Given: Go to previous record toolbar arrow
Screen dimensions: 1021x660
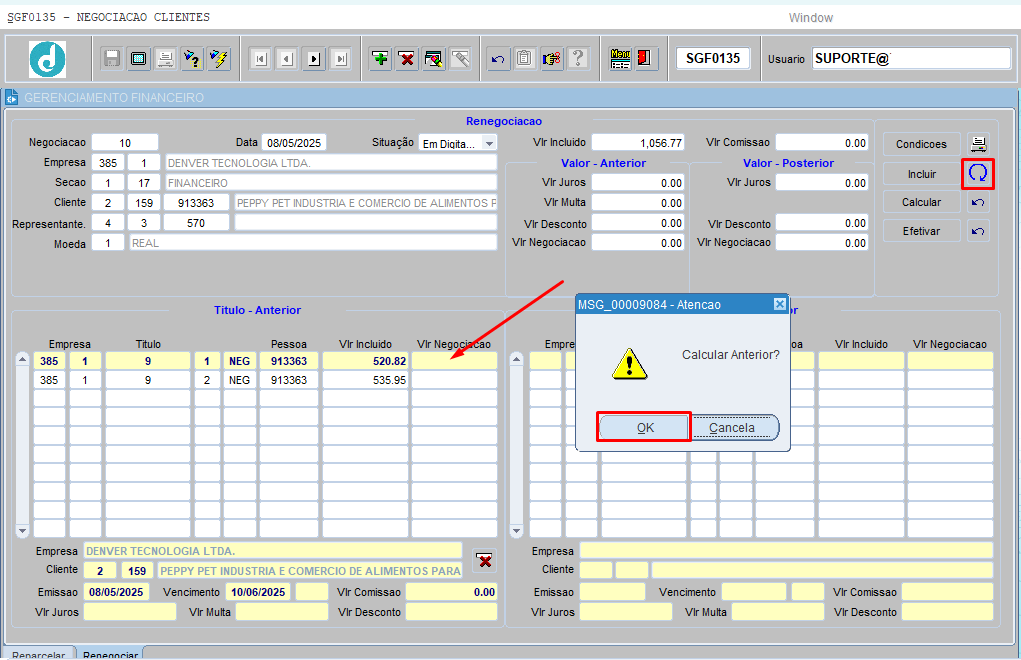Looking at the screenshot, I should point(287,59).
